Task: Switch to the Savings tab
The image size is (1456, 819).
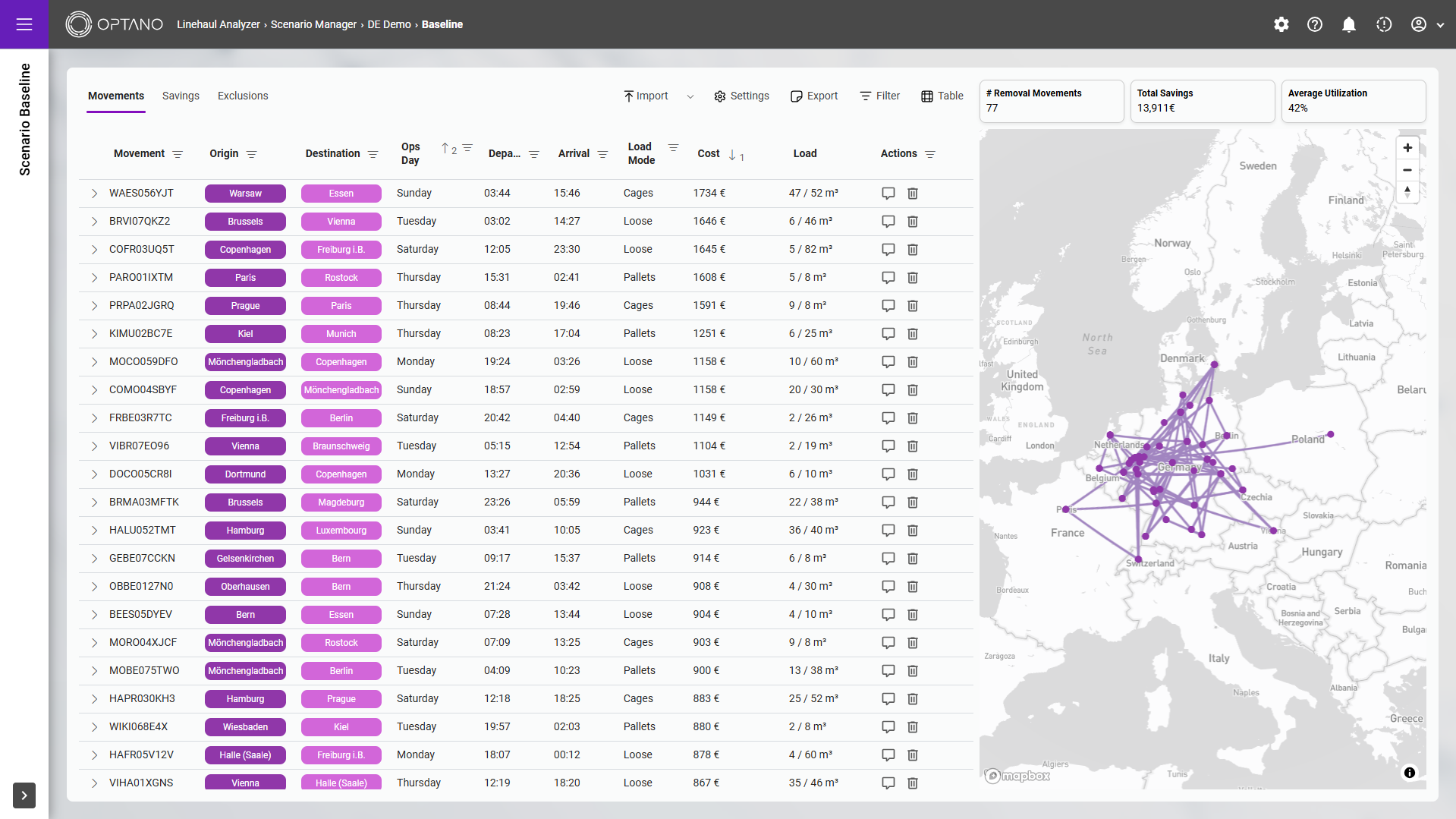Action: coord(181,96)
